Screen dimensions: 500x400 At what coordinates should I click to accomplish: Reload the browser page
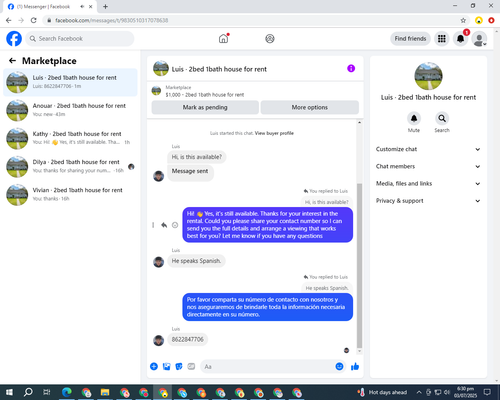(33, 20)
